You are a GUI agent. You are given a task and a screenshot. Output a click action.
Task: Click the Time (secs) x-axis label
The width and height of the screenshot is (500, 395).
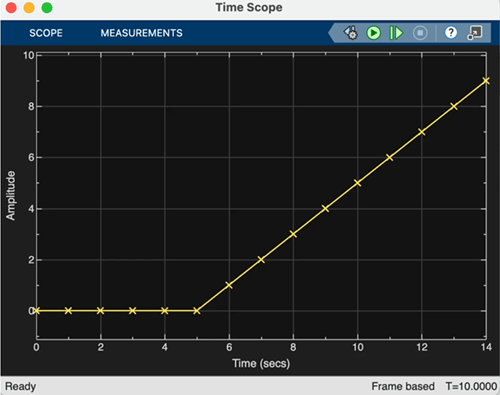click(261, 363)
